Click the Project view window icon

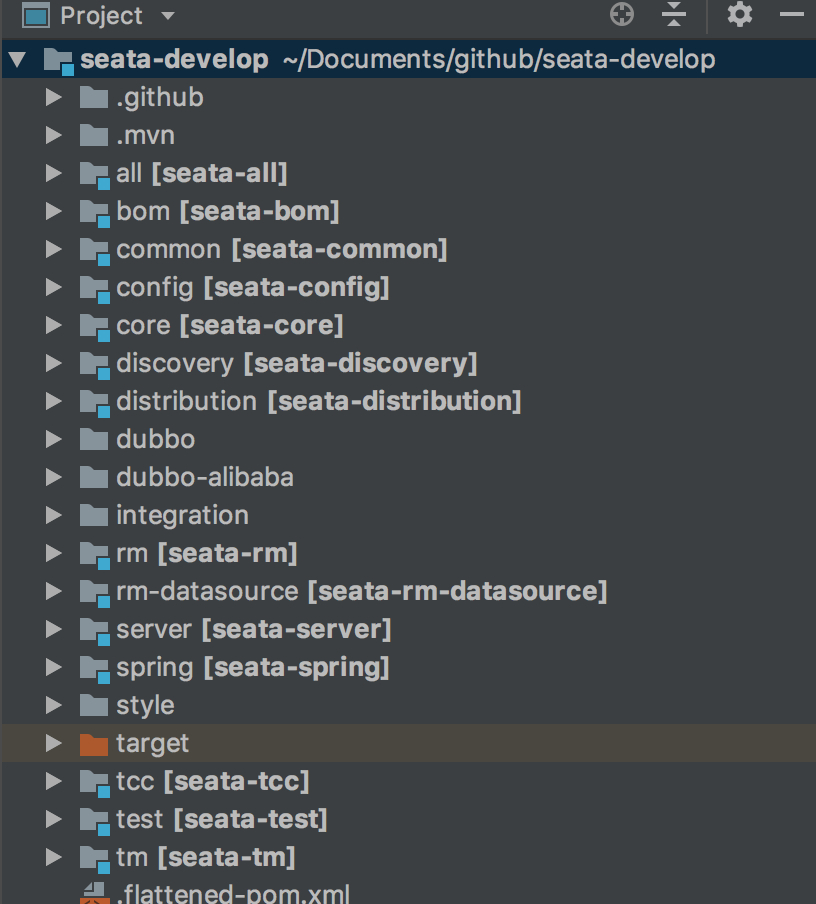coord(36,15)
